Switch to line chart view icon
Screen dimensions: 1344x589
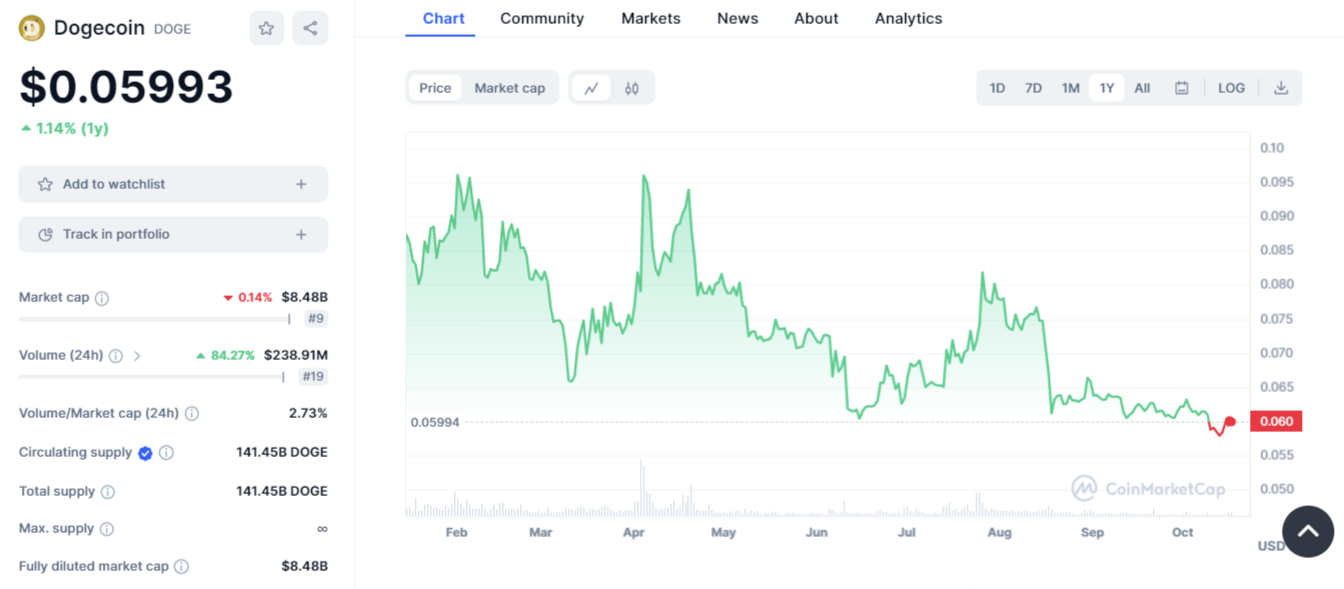591,88
